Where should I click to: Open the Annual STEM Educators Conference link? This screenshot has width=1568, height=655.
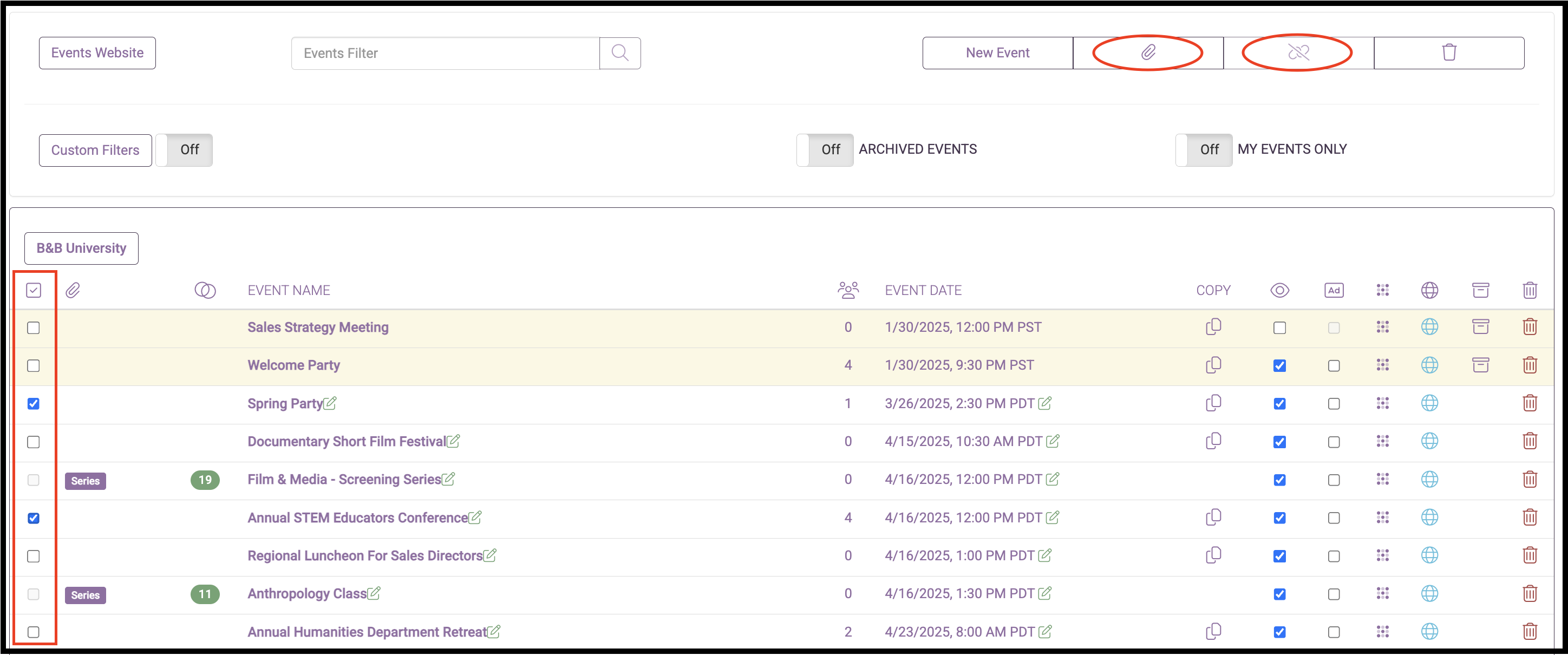[x=357, y=518]
